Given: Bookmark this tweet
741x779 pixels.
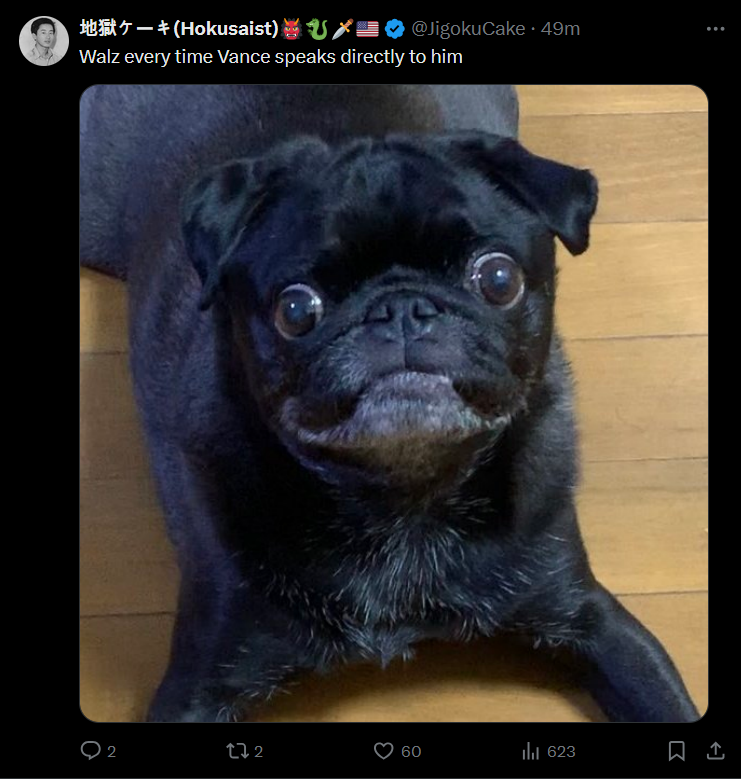Looking at the screenshot, I should (x=676, y=751).
